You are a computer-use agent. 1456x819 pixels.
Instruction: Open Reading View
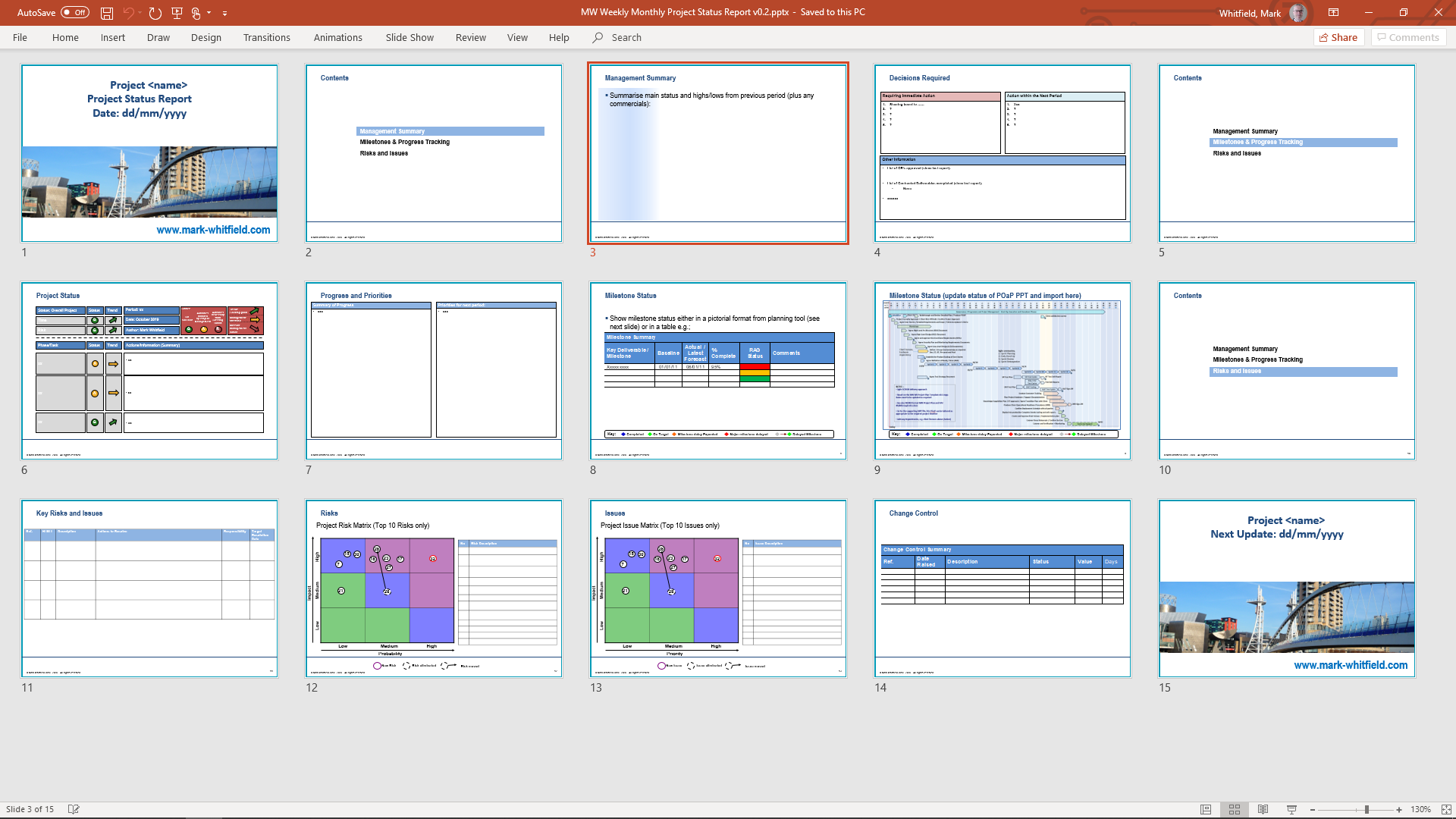pyautogui.click(x=1262, y=809)
